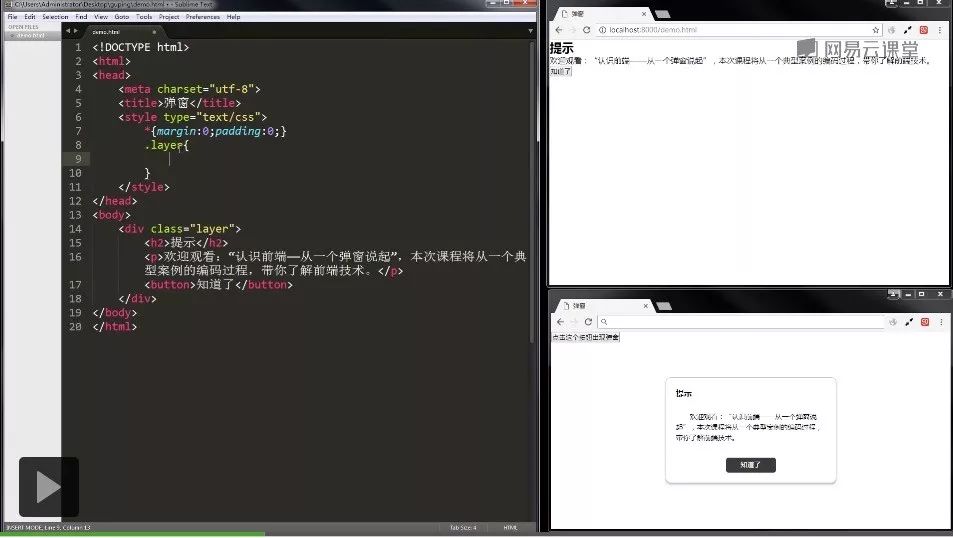Screen dimensions: 953x538
Task: Select the page tab in top Chrome window
Action: coord(602,14)
